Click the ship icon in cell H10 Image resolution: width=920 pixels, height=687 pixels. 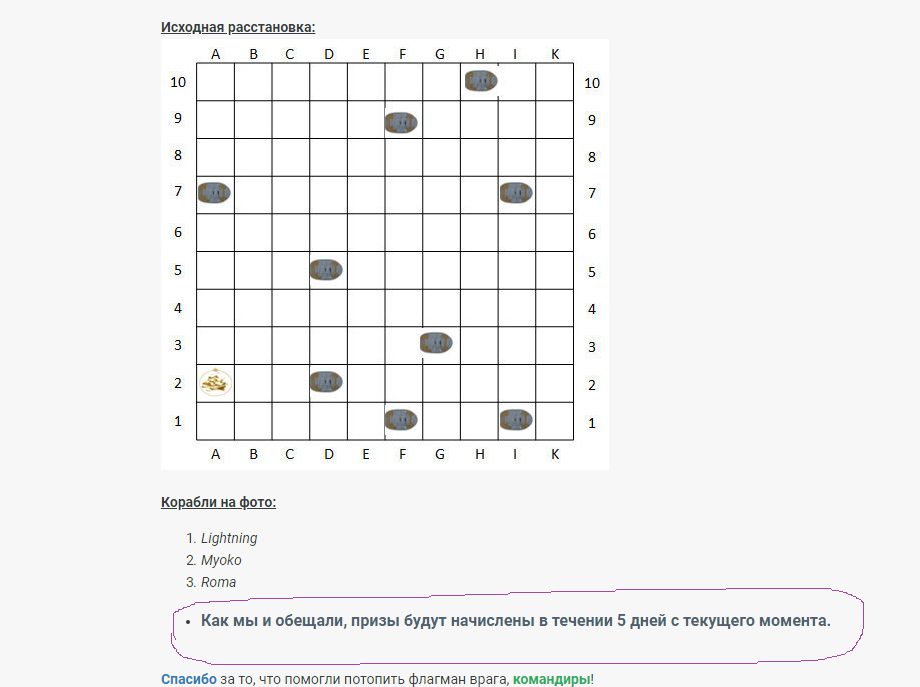(x=481, y=81)
